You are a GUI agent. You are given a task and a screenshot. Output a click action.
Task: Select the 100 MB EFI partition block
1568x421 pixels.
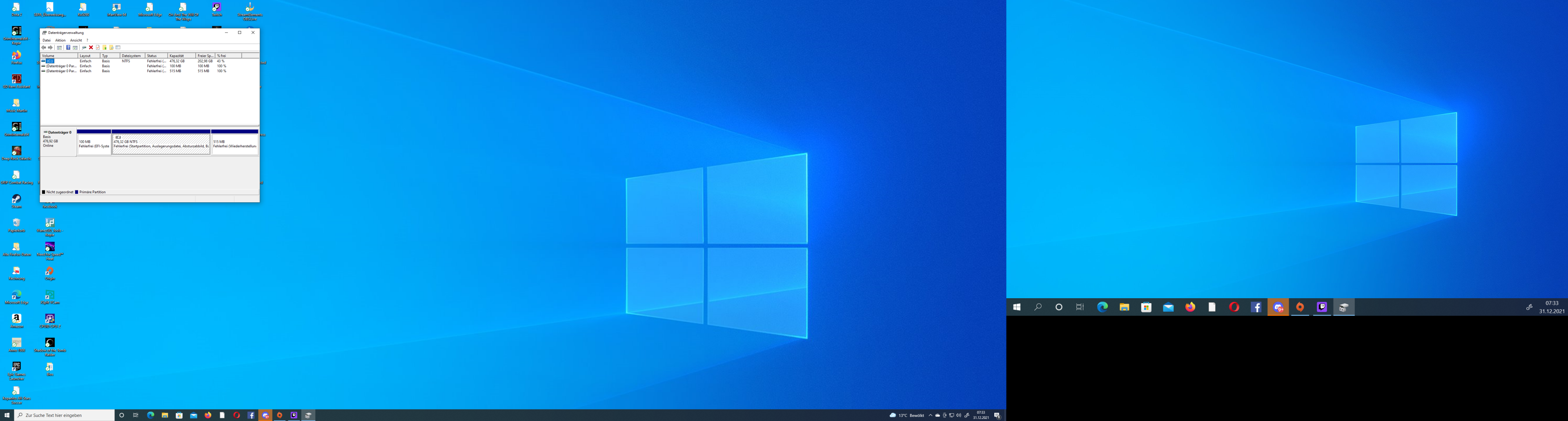pyautogui.click(x=94, y=142)
